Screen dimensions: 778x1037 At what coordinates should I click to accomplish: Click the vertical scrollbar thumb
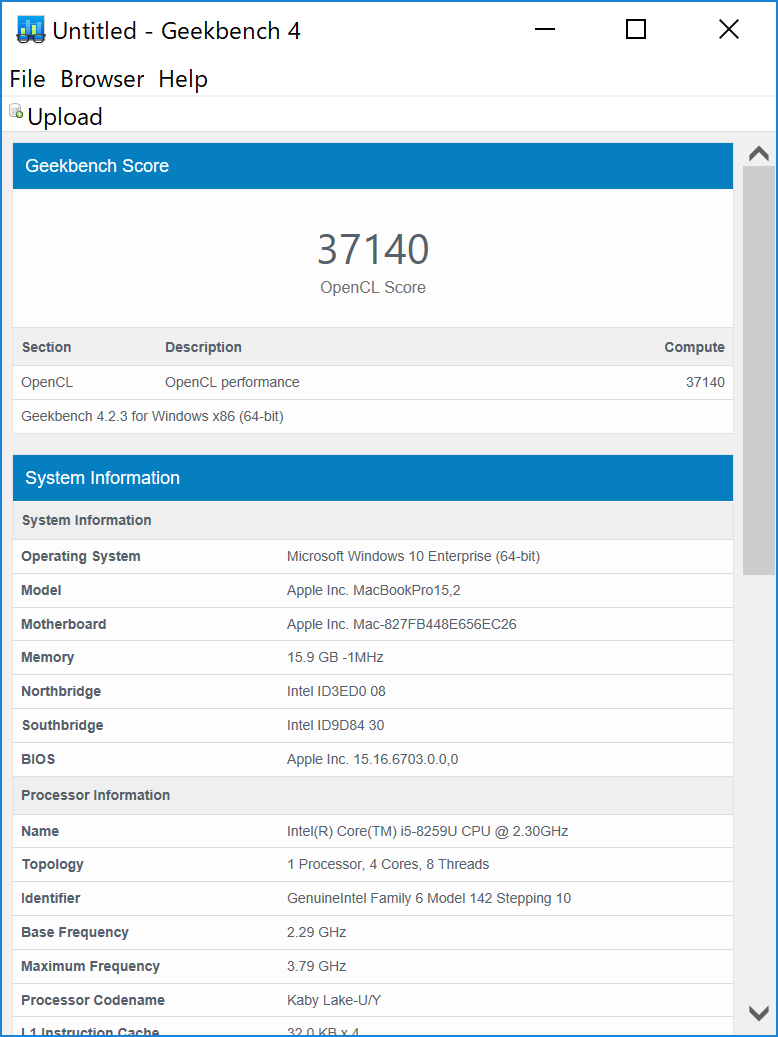[x=758, y=370]
